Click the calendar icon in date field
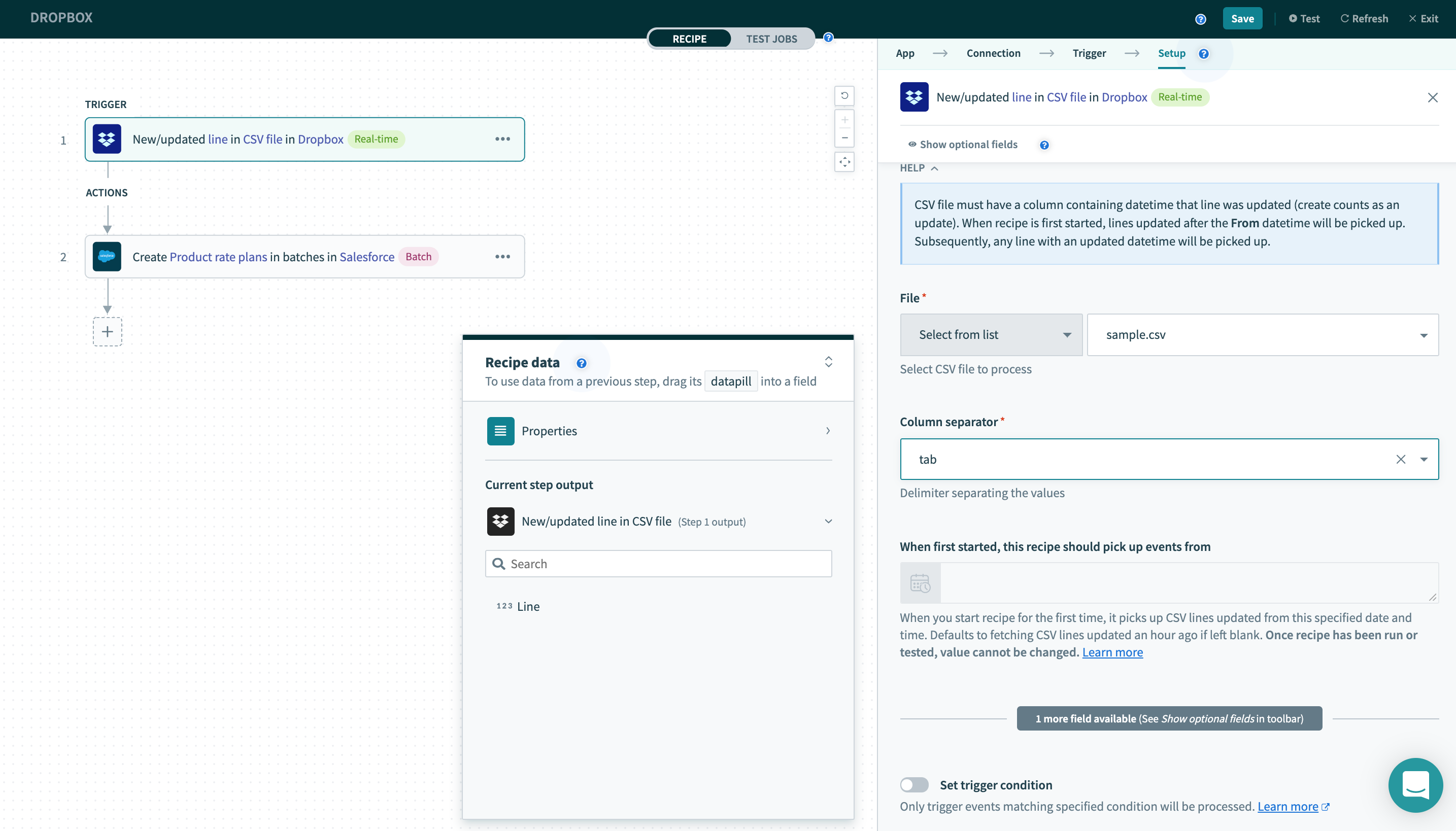This screenshot has height=831, width=1456. tap(920, 583)
